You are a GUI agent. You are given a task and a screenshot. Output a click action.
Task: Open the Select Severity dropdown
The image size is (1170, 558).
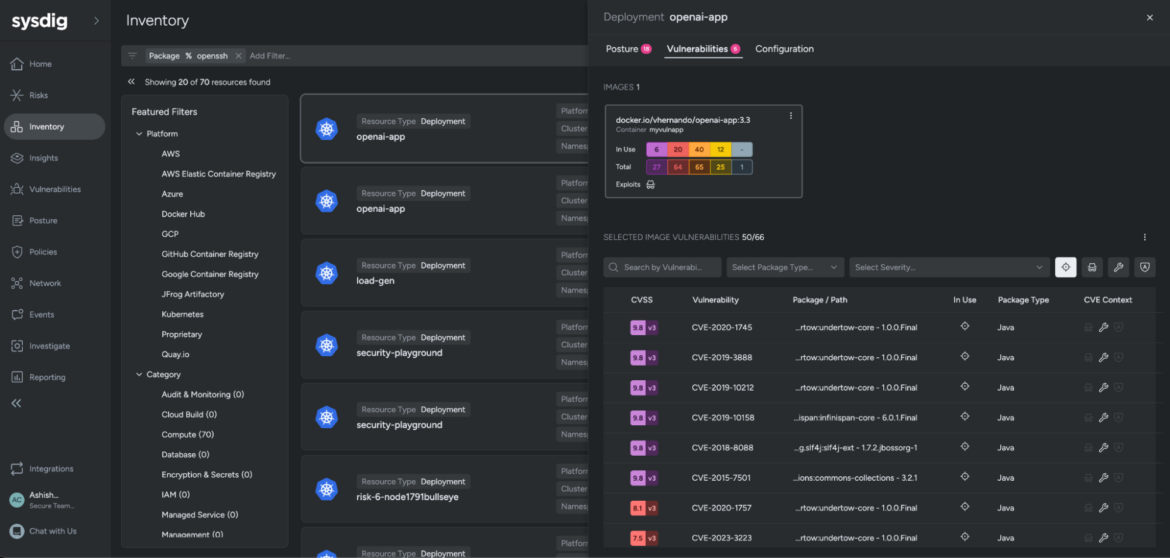(x=950, y=267)
